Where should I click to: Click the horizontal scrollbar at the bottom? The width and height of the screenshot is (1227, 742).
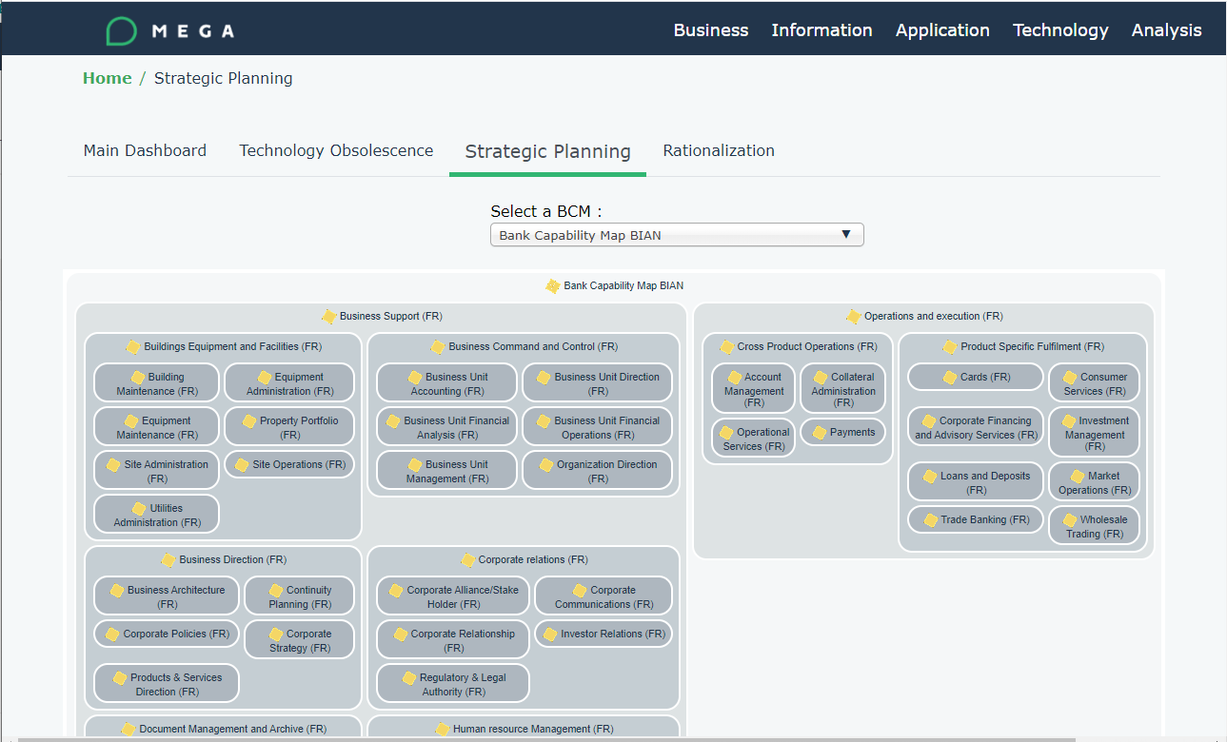click(545, 739)
